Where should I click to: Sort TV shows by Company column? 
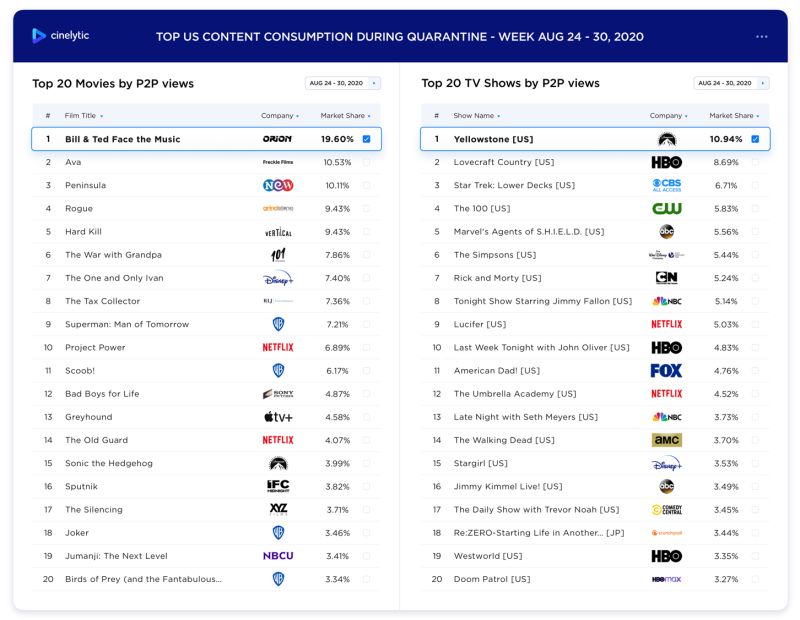pos(668,116)
